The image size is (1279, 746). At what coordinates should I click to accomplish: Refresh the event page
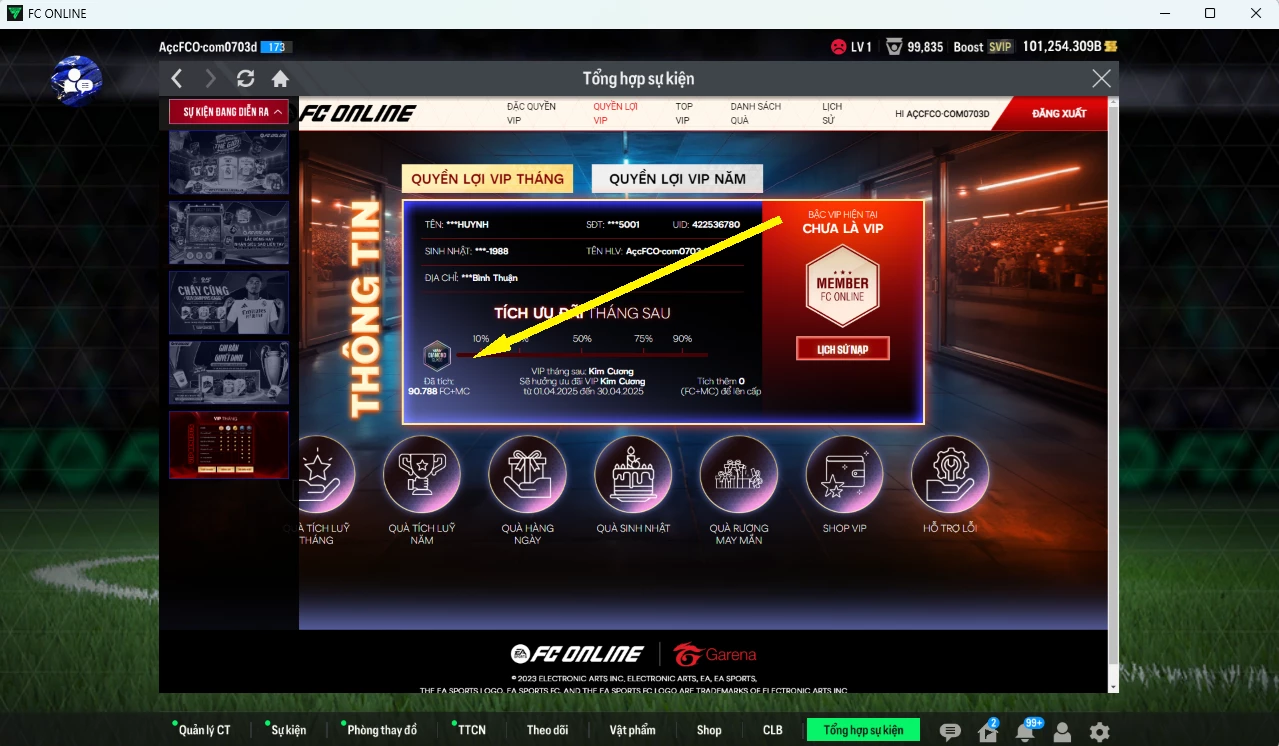point(245,79)
